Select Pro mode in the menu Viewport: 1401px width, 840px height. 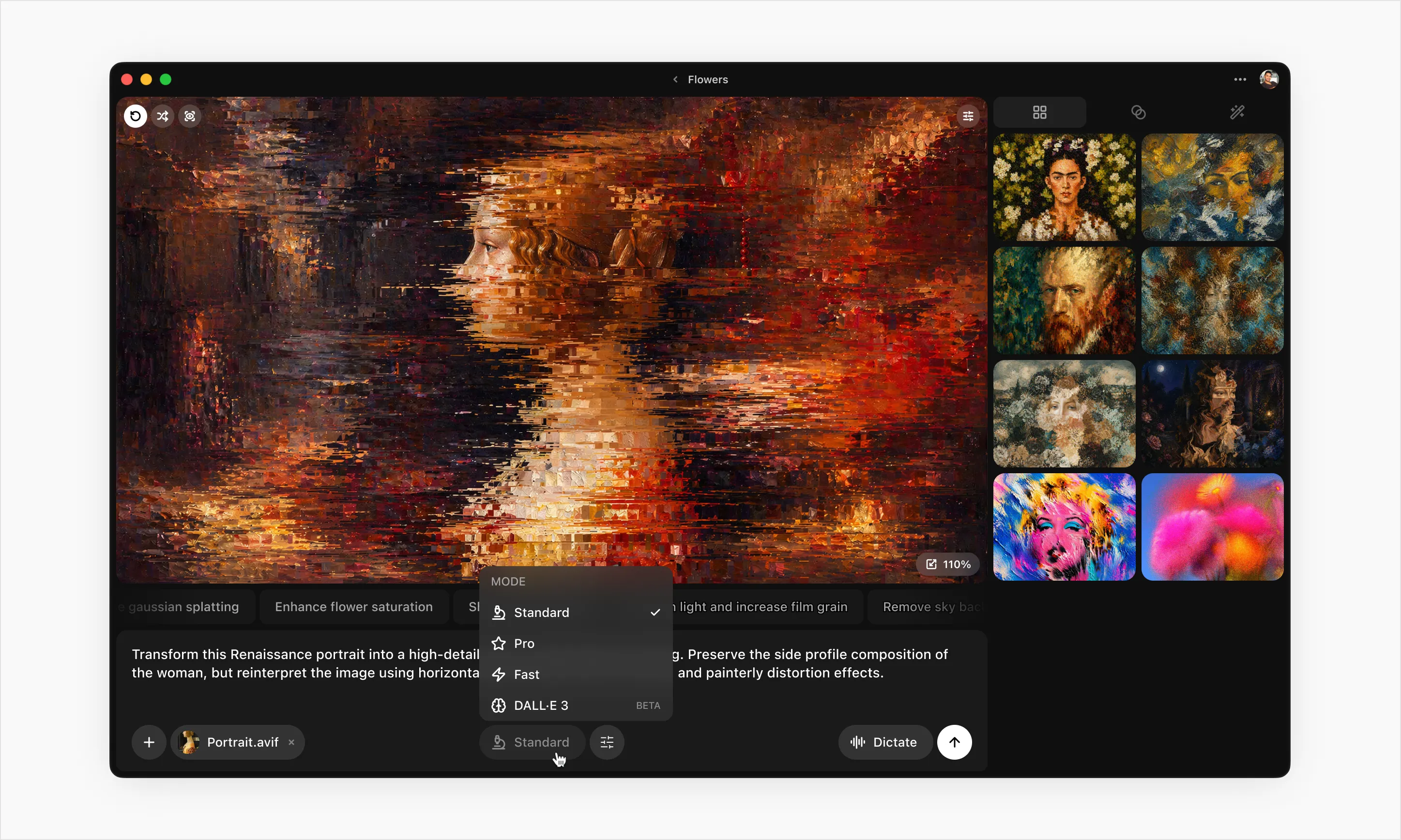pyautogui.click(x=576, y=644)
